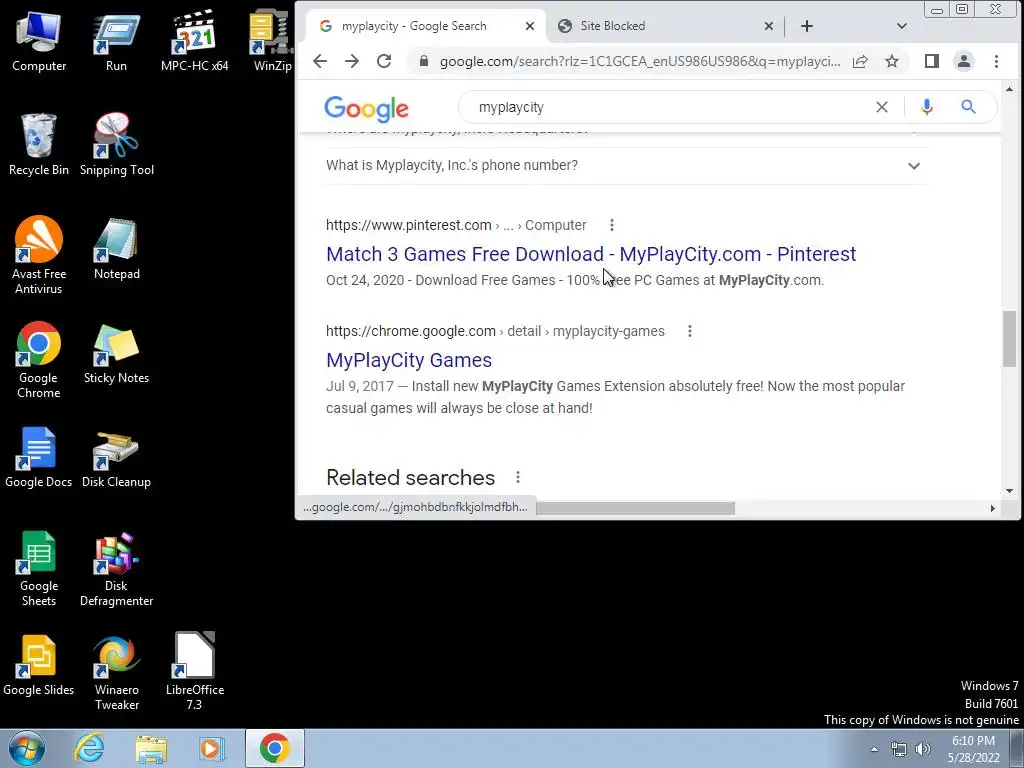The height and width of the screenshot is (768, 1024).
Task: Share this page via address bar icon
Action: click(860, 61)
